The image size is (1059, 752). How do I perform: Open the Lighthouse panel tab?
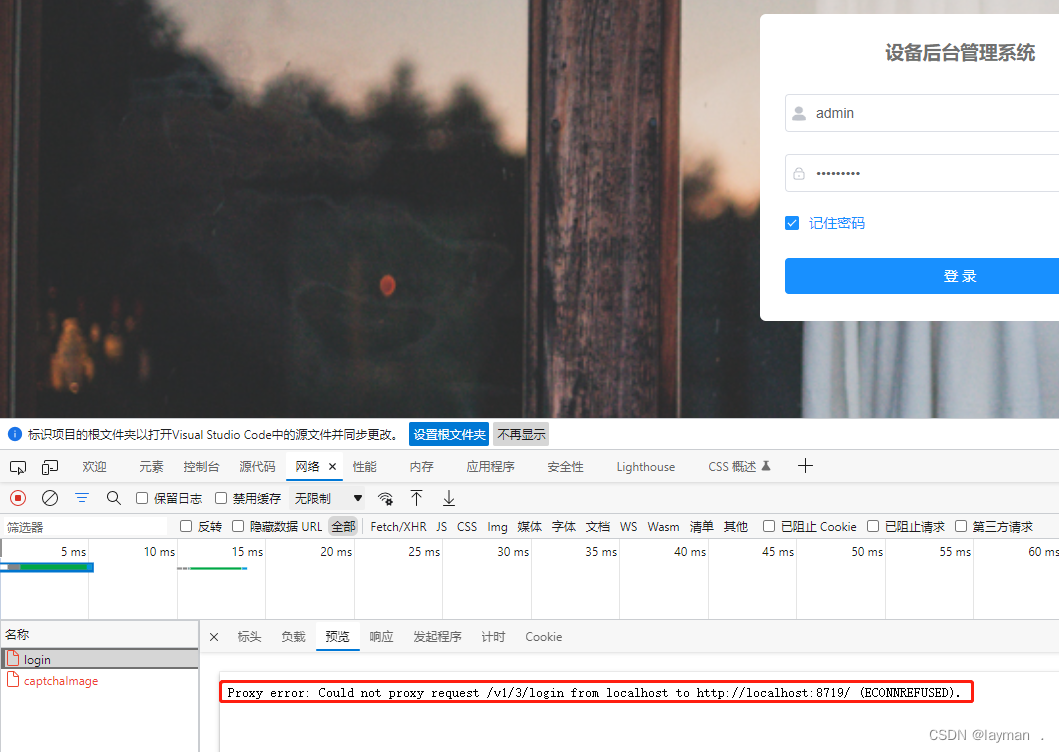[646, 467]
